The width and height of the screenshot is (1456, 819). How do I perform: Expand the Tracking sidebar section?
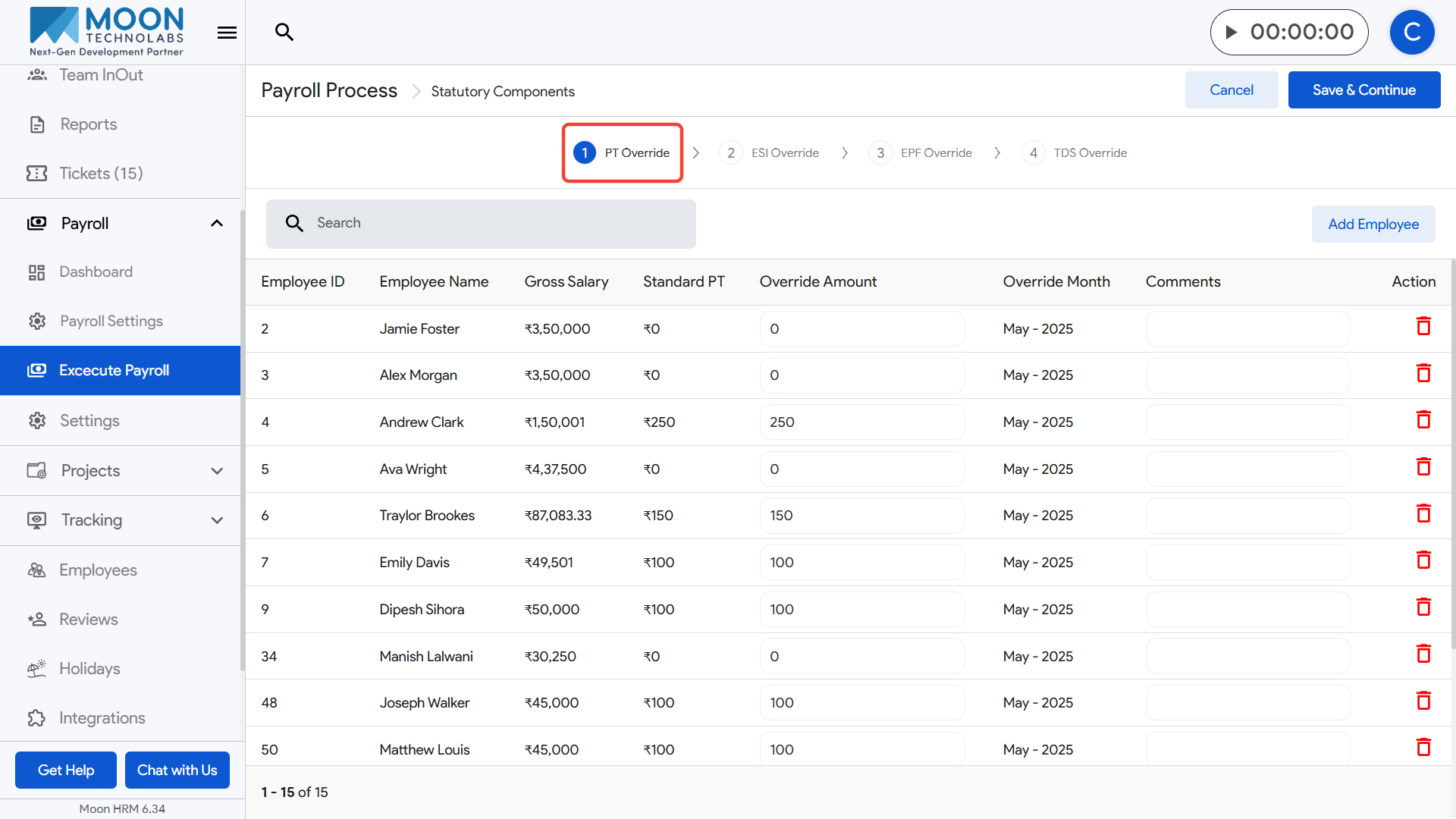pos(217,520)
